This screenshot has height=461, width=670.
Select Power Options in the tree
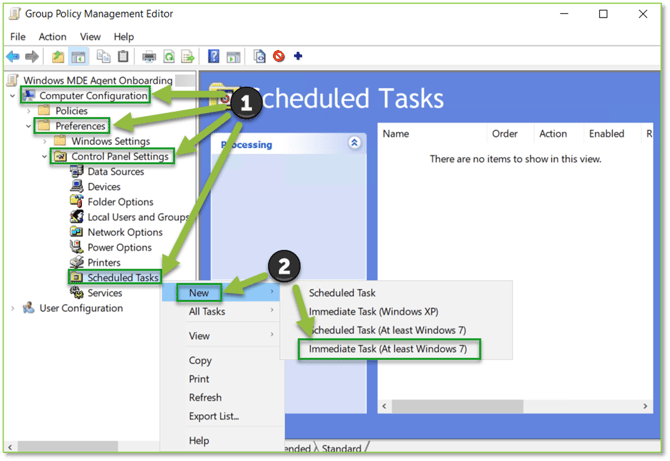point(119,247)
